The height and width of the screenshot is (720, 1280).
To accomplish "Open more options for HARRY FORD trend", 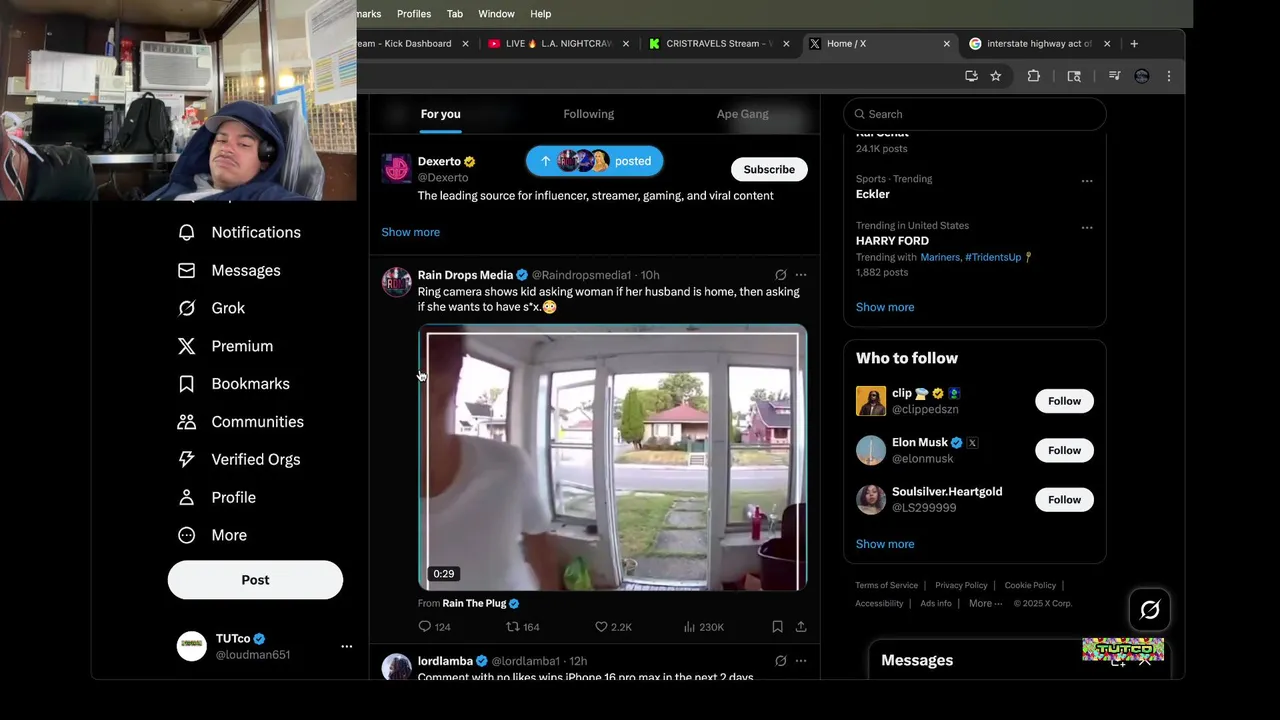I will [x=1087, y=228].
